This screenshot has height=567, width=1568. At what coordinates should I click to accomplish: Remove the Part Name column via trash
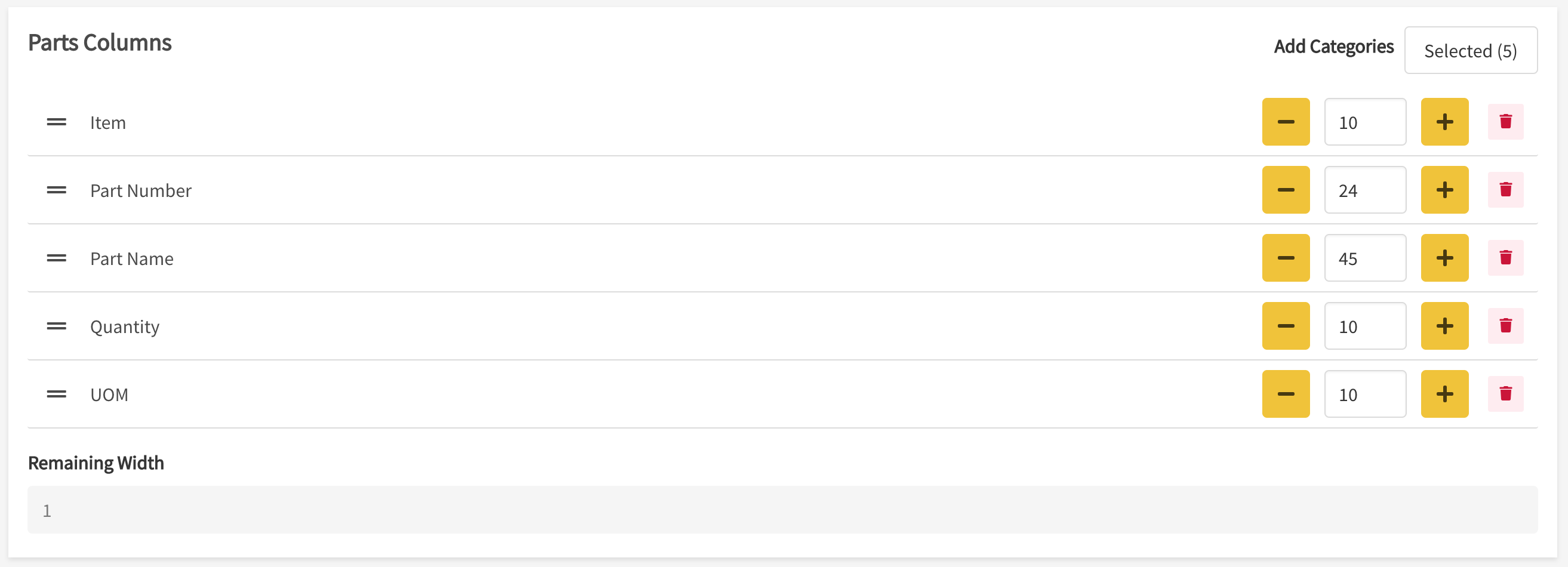tap(1505, 258)
